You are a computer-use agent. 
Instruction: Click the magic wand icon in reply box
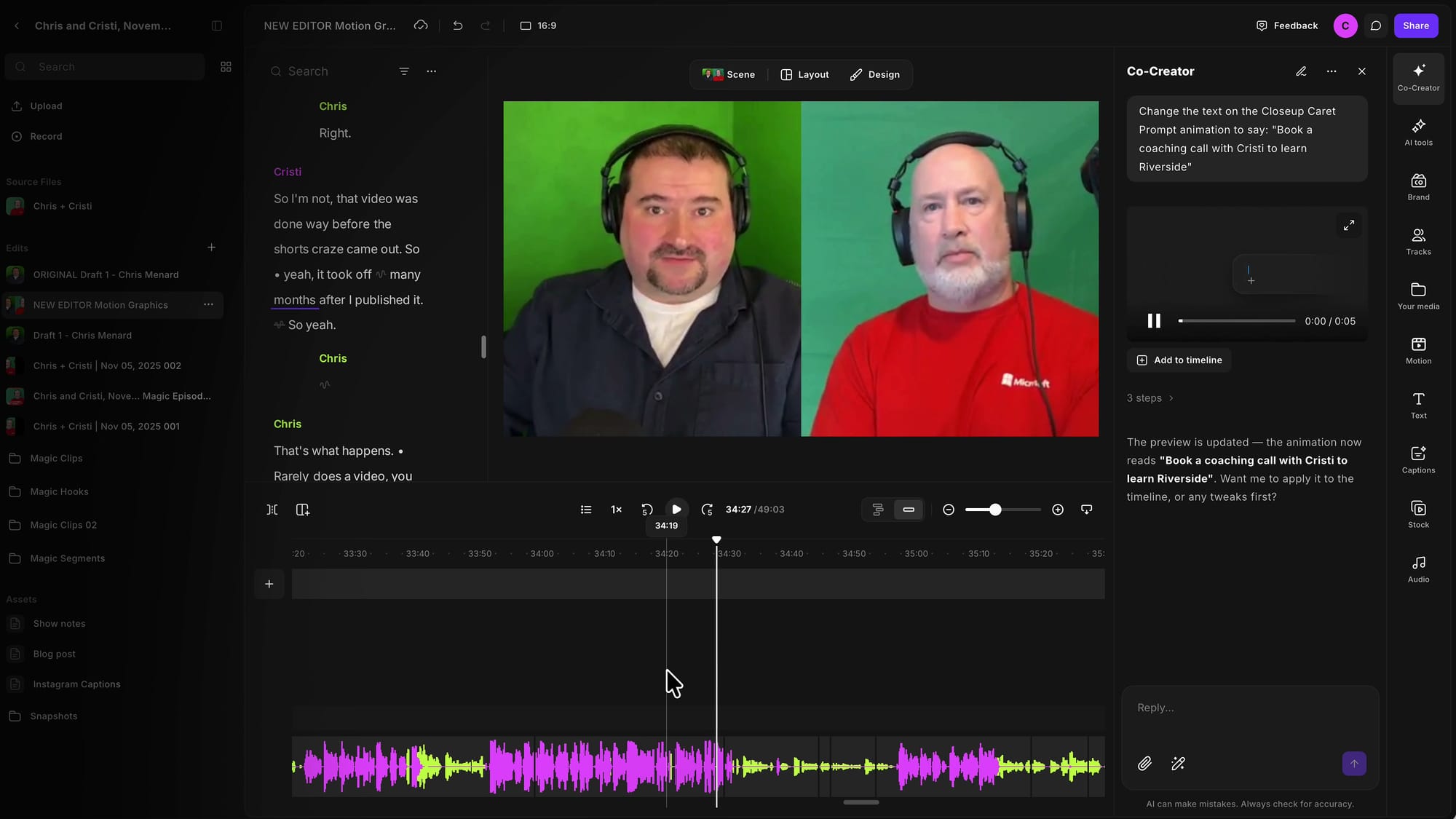coord(1178,764)
